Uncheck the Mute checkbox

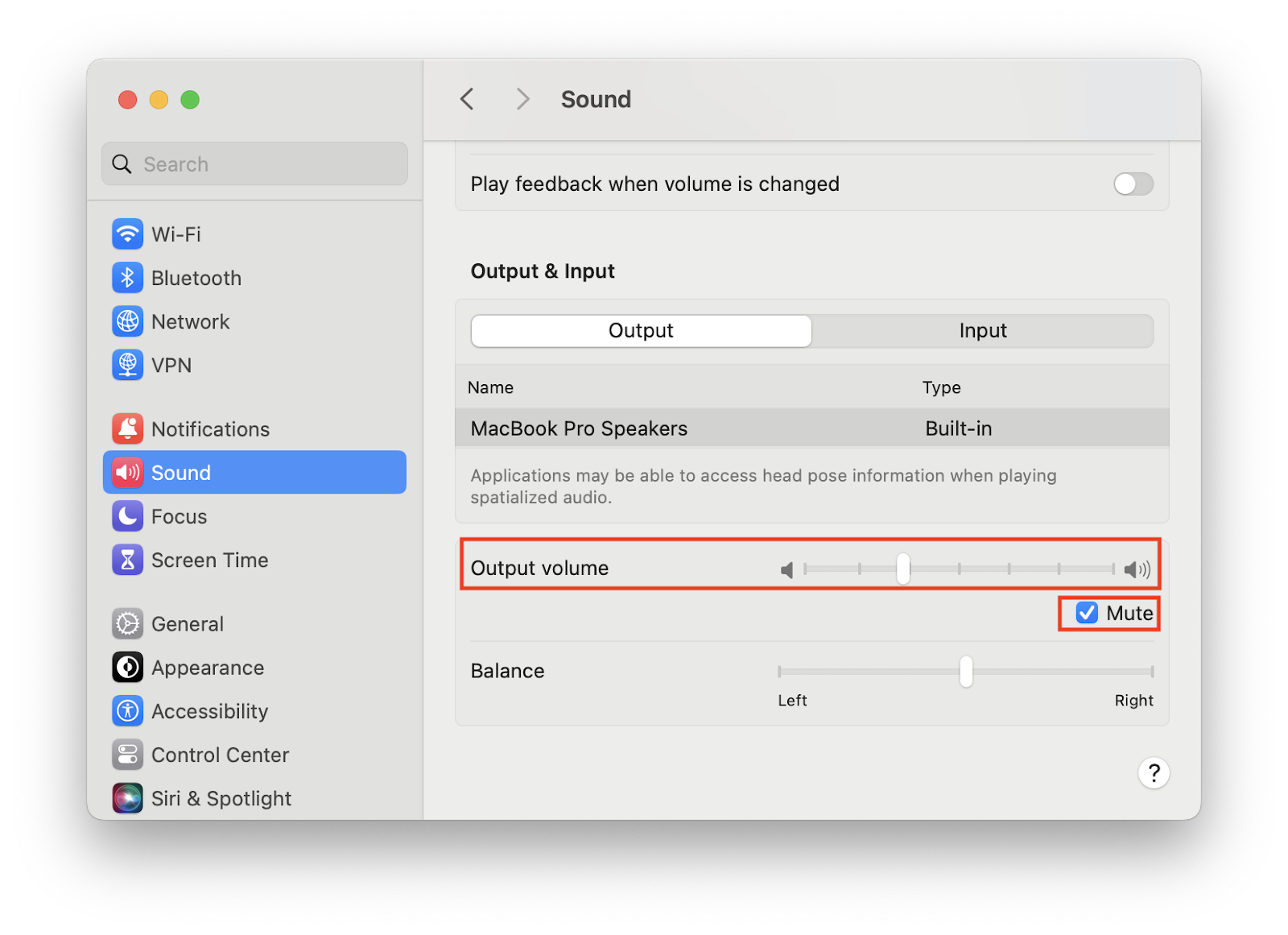point(1087,613)
